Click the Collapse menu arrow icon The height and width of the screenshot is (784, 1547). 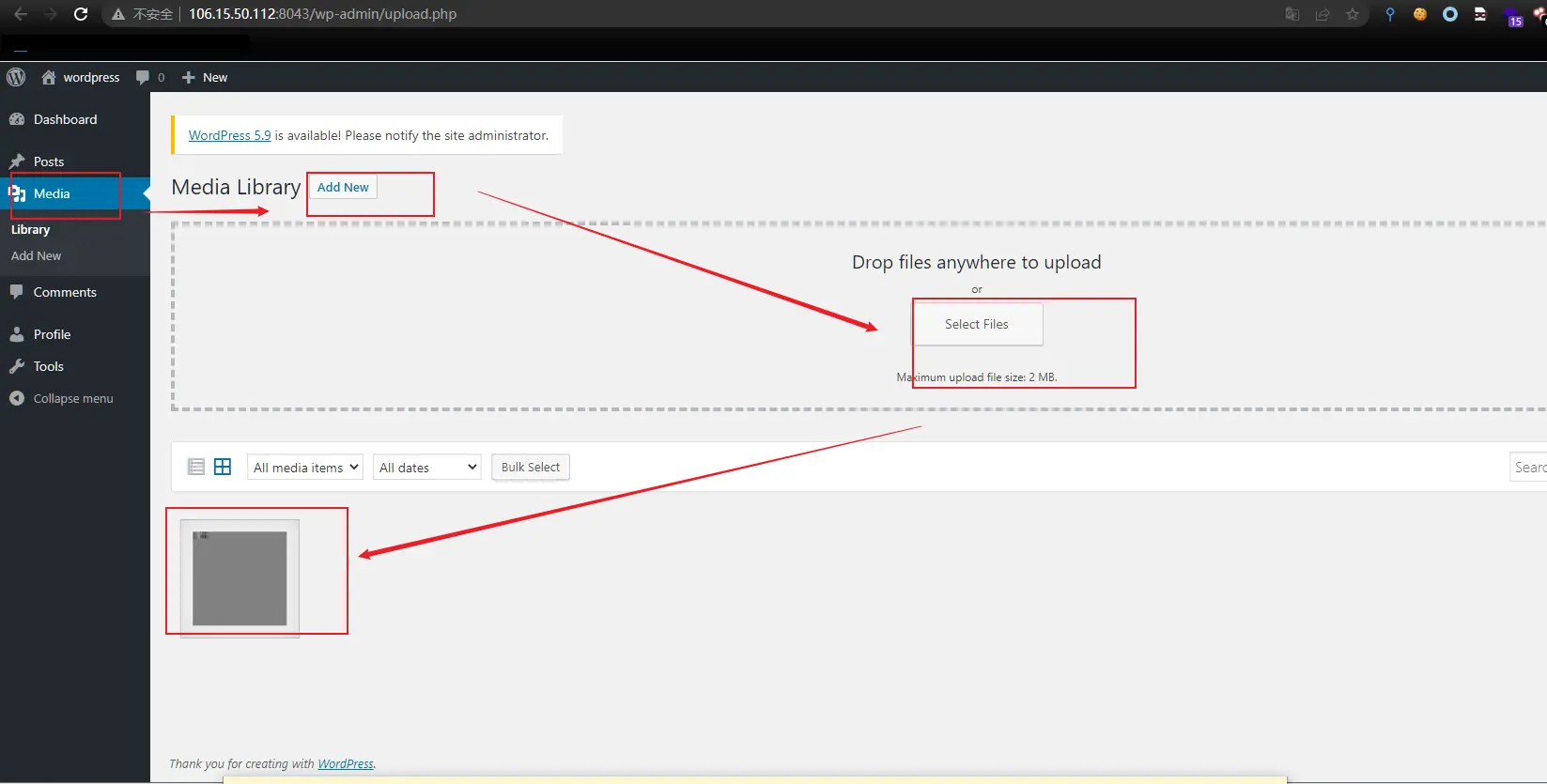point(17,398)
